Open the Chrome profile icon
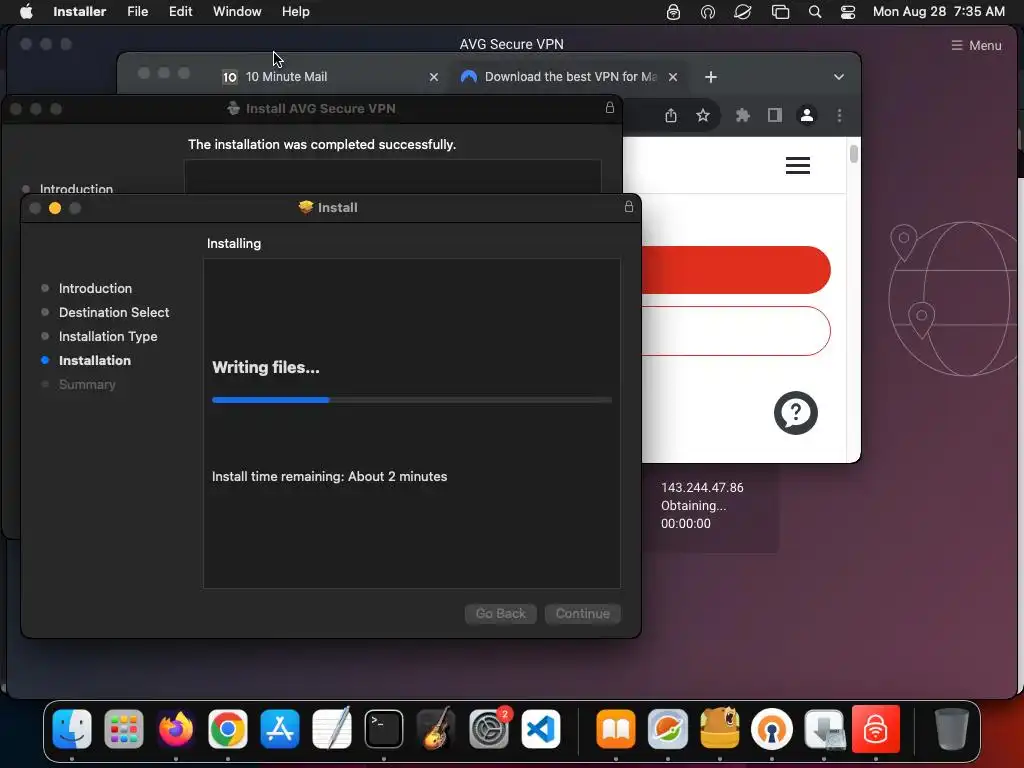1024x768 pixels. coord(807,116)
